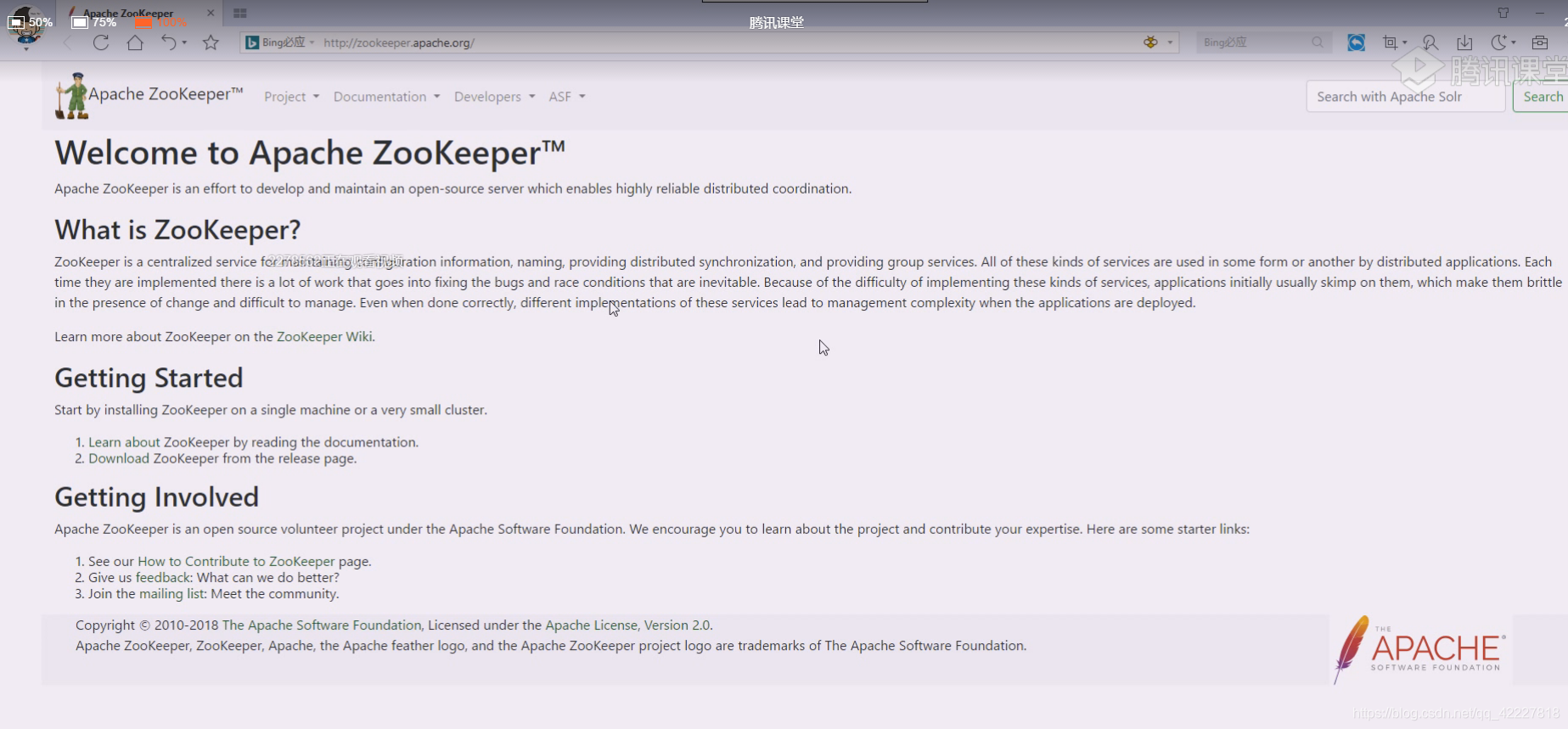Viewport: 1568px width, 729px height.
Task: Open the Apache License, Version 2.0 link
Action: (x=628, y=625)
